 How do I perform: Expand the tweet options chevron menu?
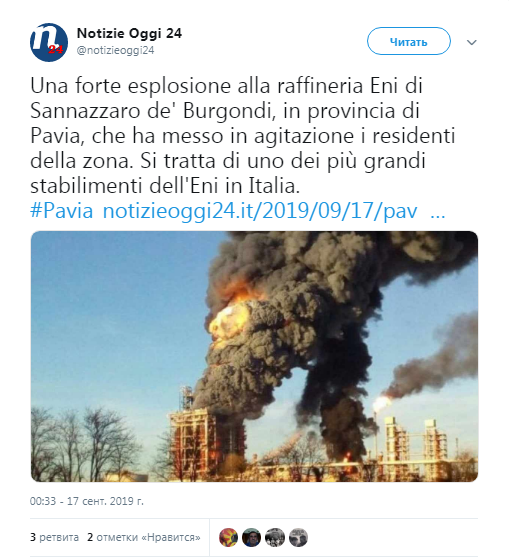point(471,43)
